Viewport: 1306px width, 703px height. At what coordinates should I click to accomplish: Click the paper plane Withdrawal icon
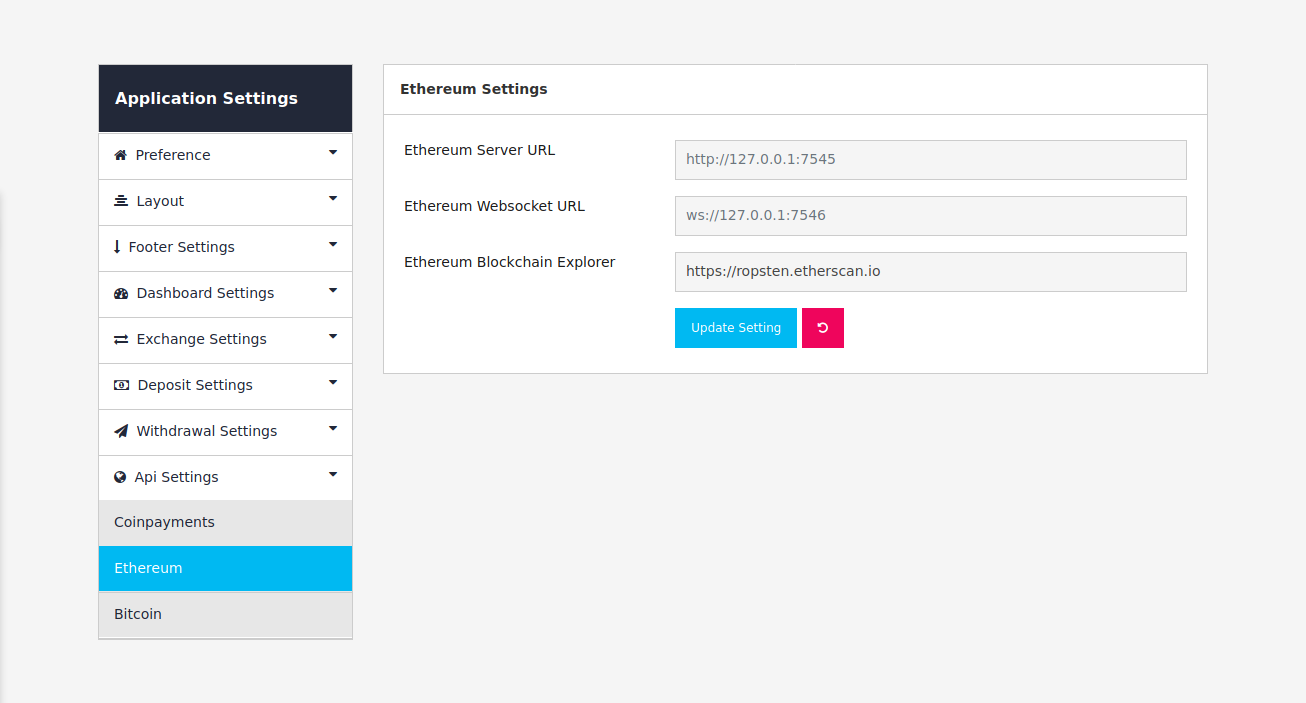click(x=121, y=431)
